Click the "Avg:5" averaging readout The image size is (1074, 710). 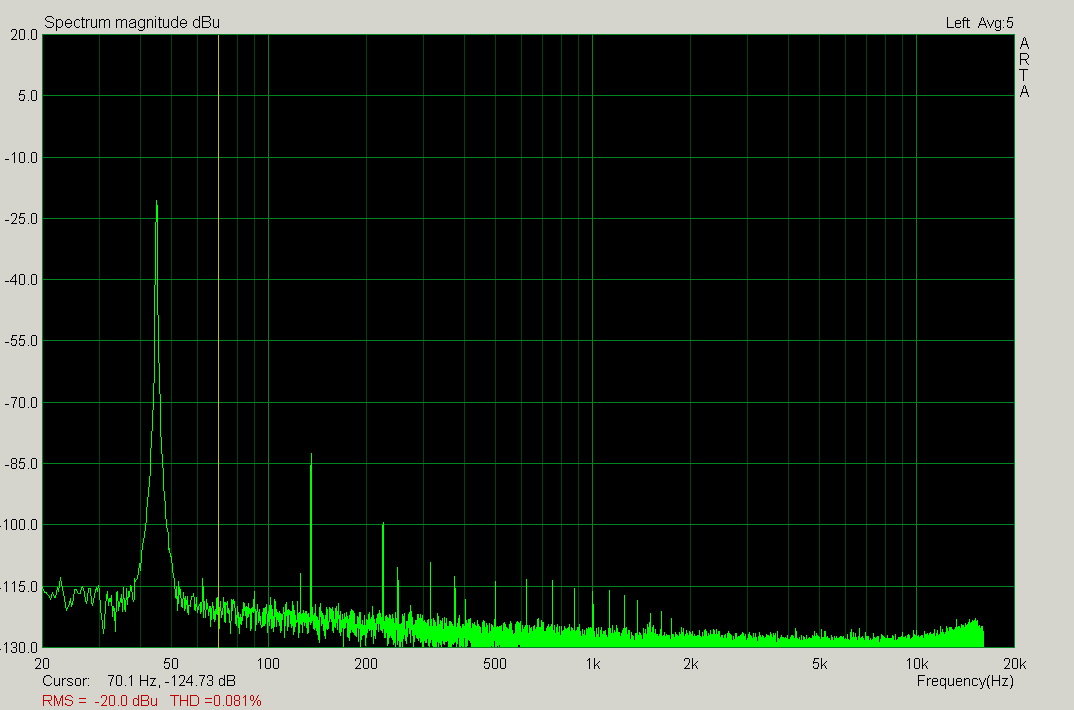pyautogui.click(x=995, y=23)
